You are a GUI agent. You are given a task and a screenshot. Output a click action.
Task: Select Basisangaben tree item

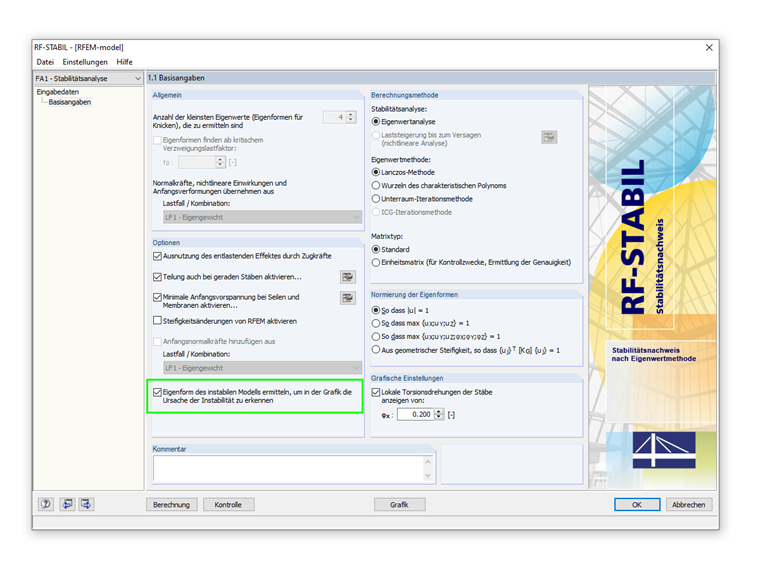69,102
